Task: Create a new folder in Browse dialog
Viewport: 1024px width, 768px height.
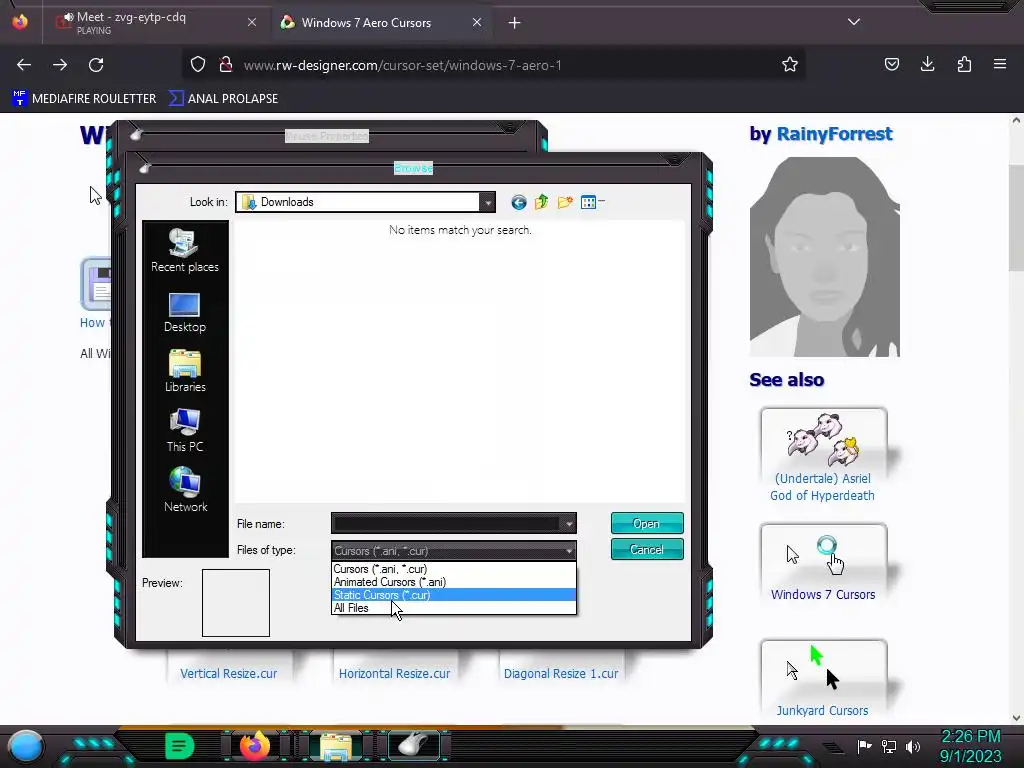Action: (565, 202)
